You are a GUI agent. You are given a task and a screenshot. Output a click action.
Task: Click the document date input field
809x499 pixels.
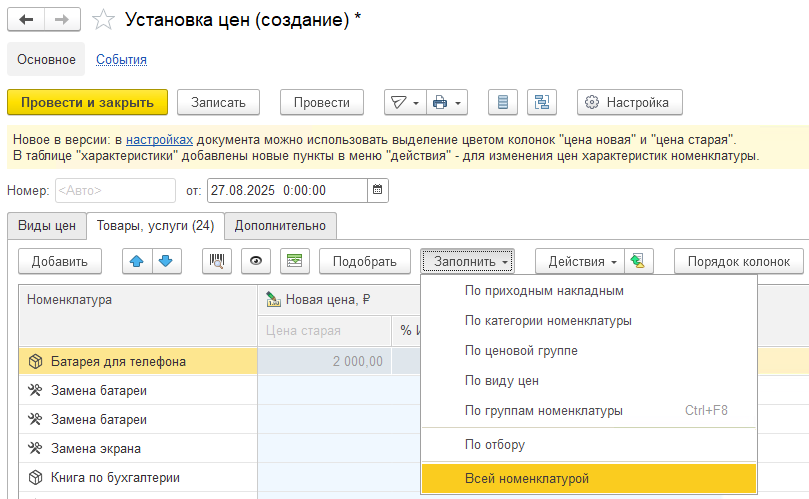(285, 190)
